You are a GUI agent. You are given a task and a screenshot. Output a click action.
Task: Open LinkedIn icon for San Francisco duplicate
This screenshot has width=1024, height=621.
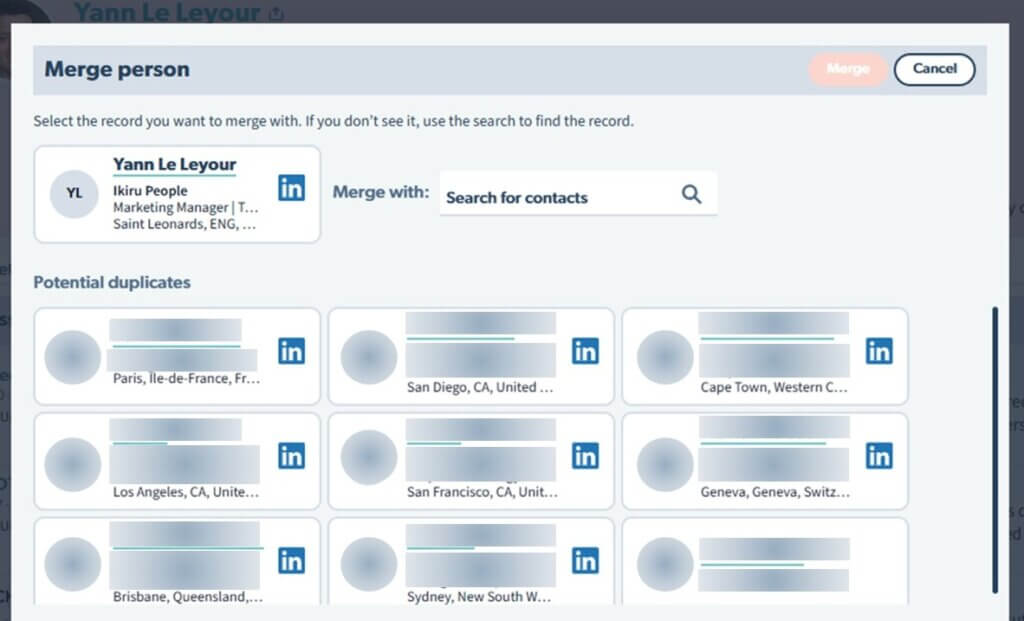(585, 456)
